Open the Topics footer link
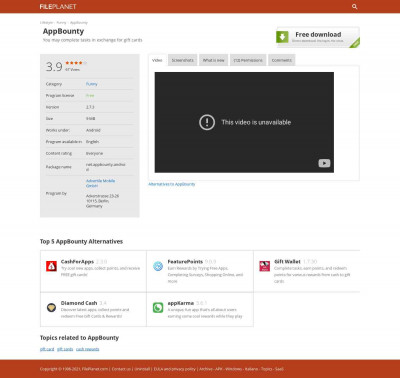This screenshot has width=400, height=378. [267, 369]
